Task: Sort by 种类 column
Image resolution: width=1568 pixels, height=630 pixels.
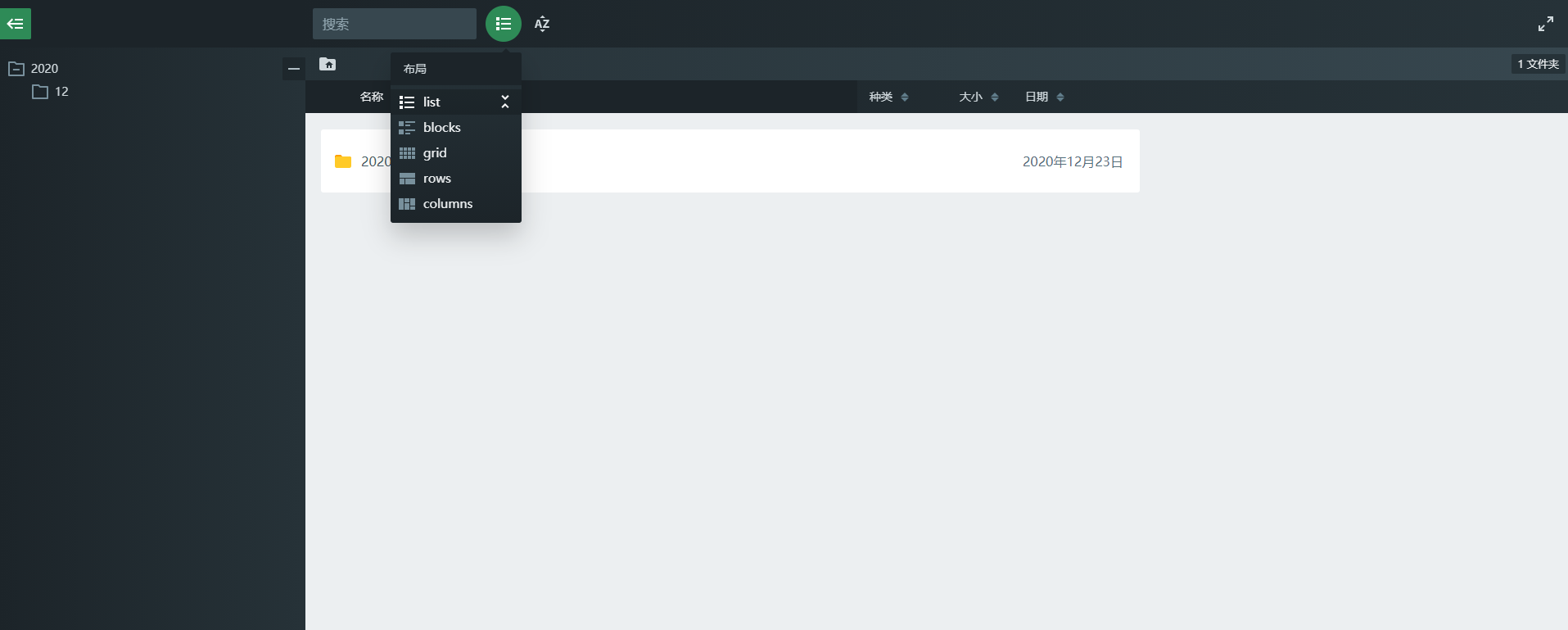Action: coord(888,97)
